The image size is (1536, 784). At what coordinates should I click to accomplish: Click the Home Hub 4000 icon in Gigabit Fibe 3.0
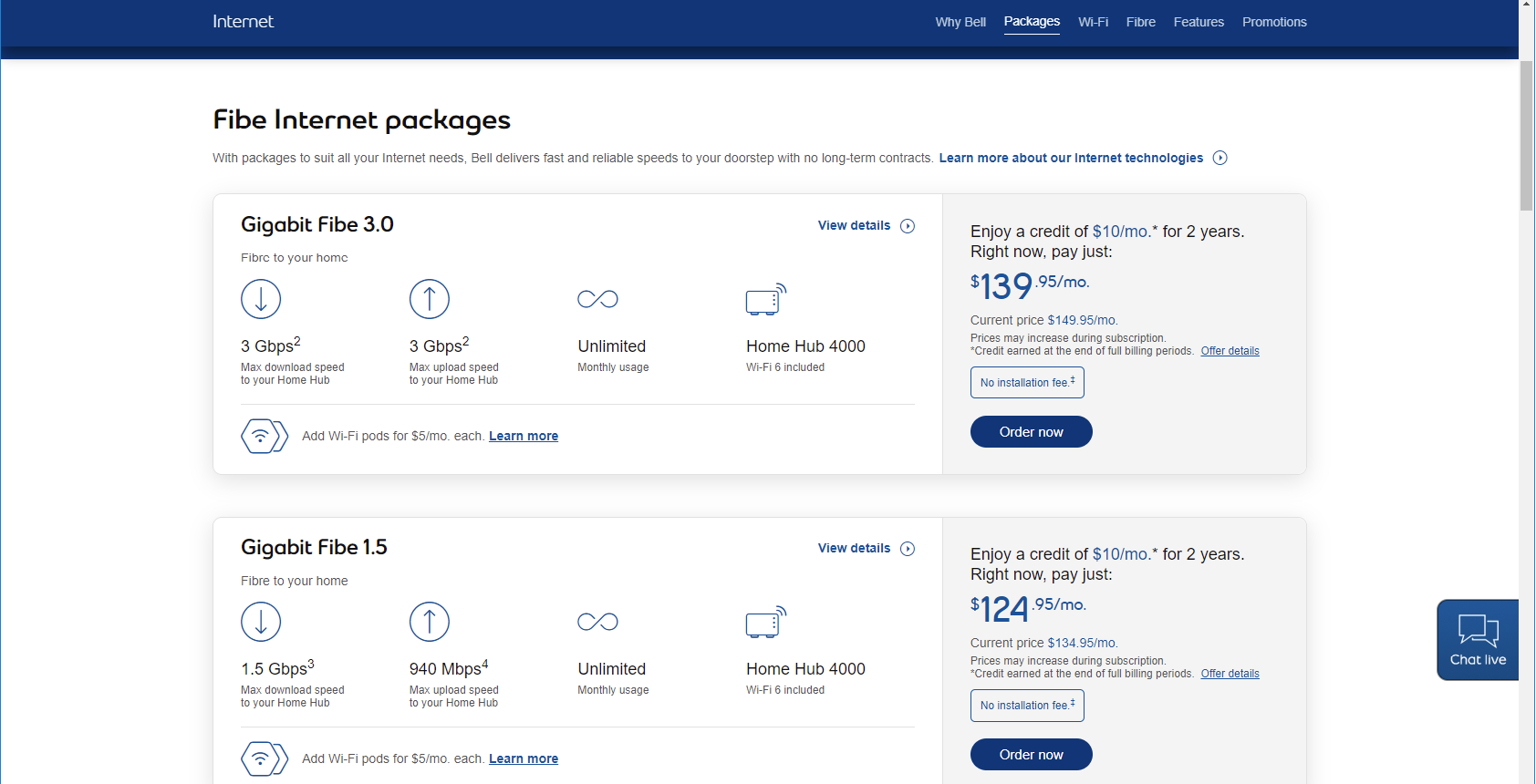click(x=766, y=299)
